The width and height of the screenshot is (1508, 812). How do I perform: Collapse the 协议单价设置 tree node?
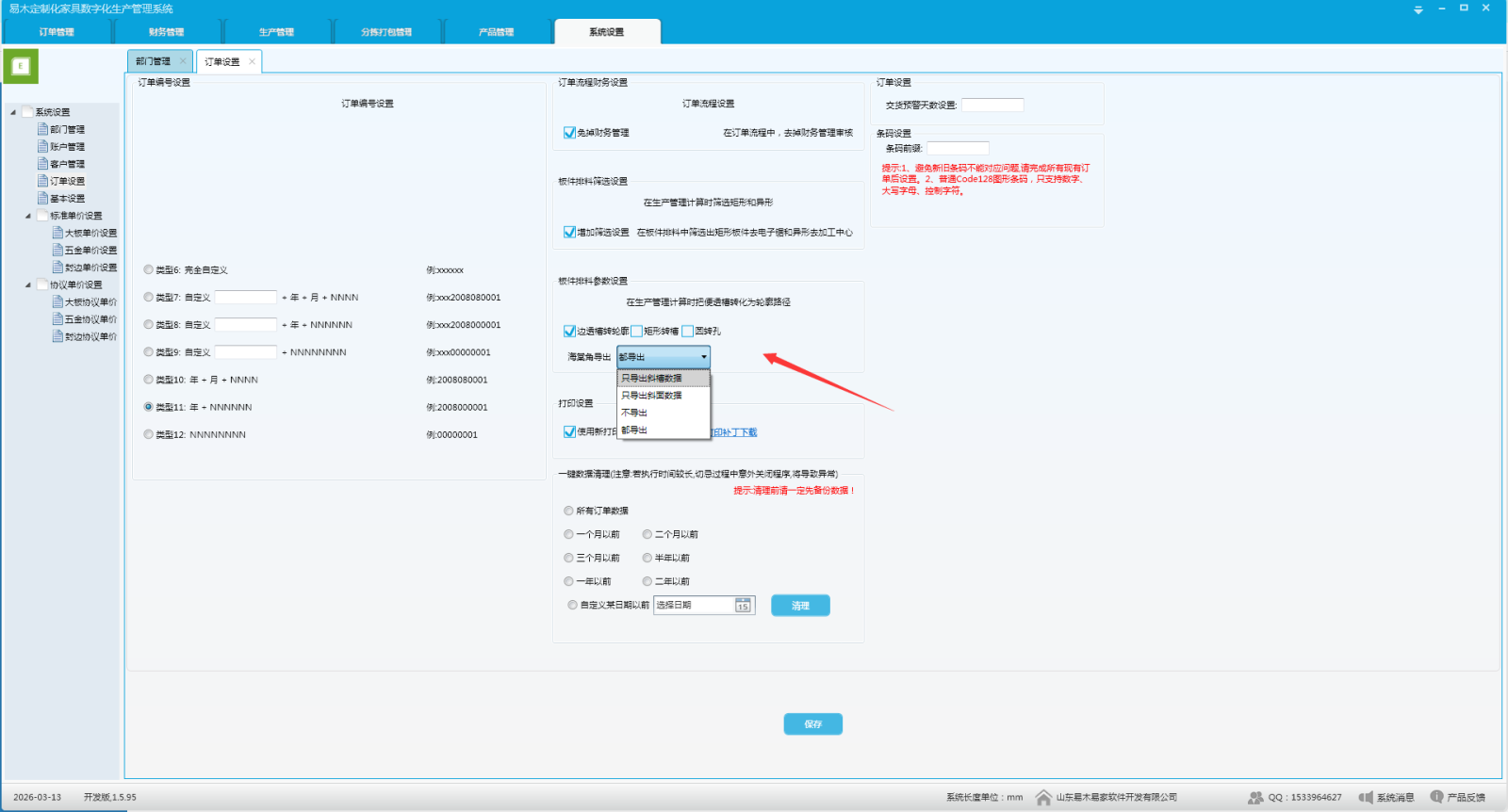click(28, 284)
